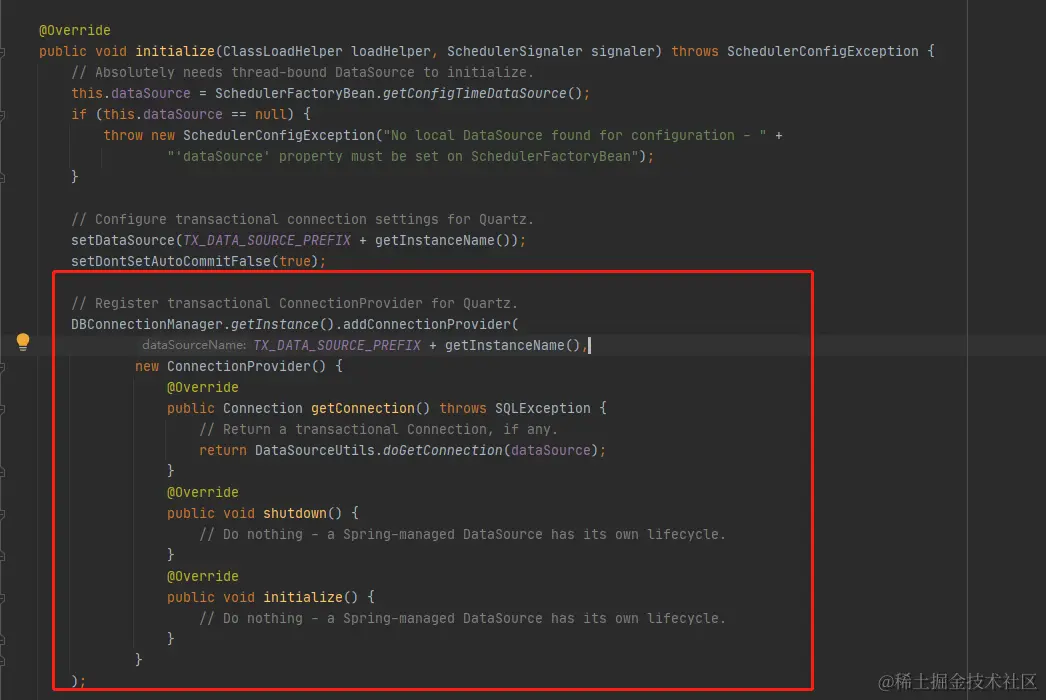Click the 'signaler' parameter name

(x=622, y=51)
